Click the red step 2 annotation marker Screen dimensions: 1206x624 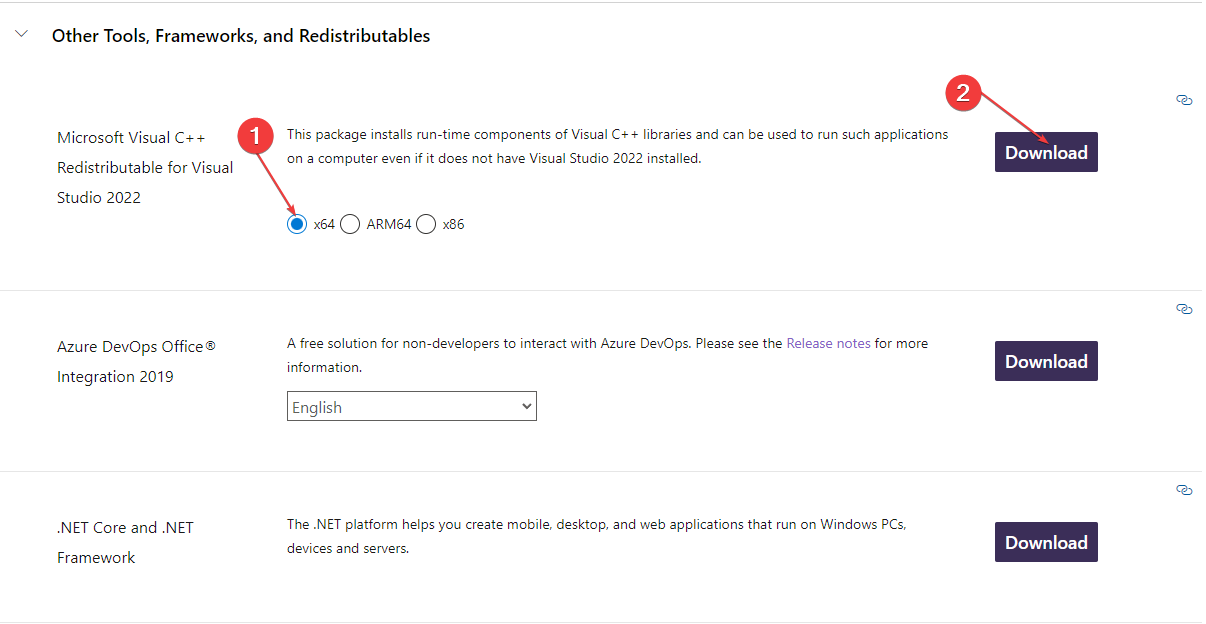click(963, 93)
